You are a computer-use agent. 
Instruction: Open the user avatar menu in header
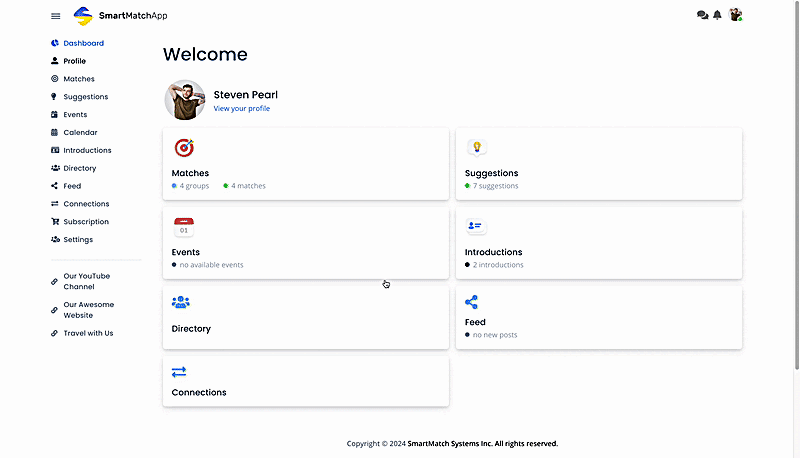pos(735,15)
